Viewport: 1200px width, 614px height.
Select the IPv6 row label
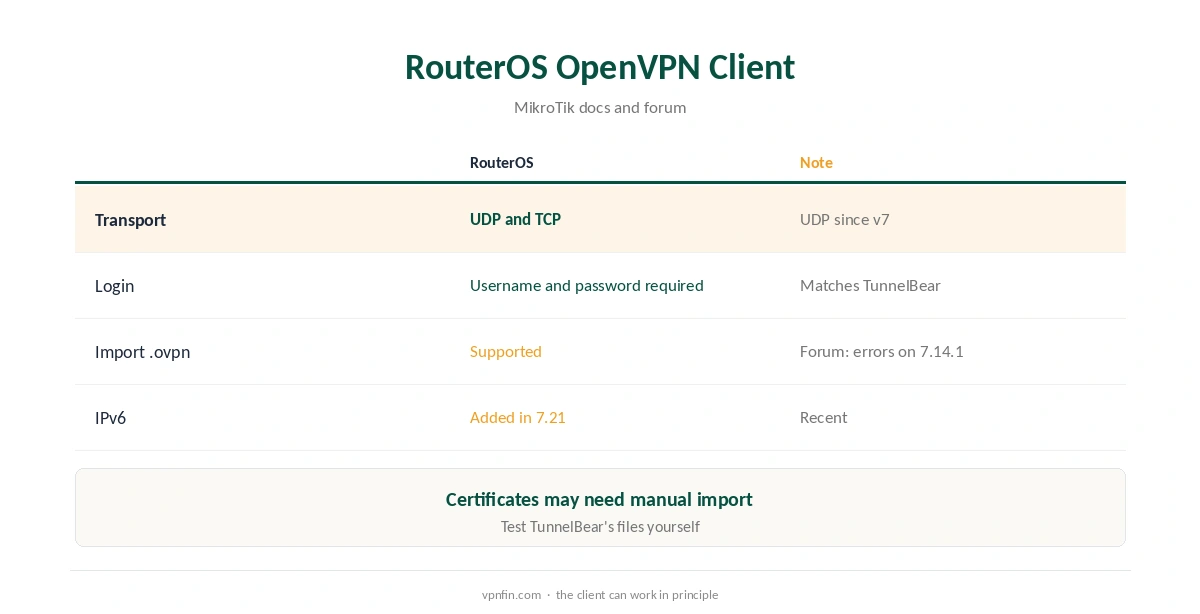click(110, 418)
